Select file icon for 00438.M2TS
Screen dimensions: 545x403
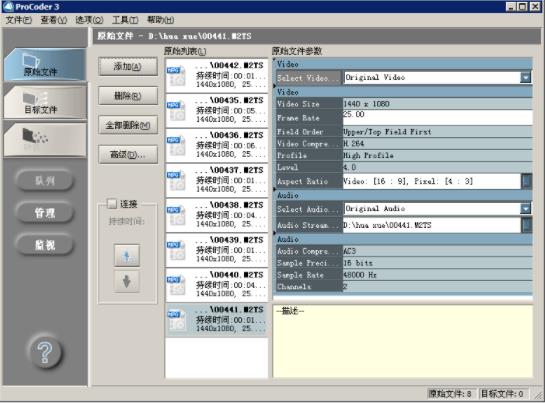pyautogui.click(x=176, y=216)
